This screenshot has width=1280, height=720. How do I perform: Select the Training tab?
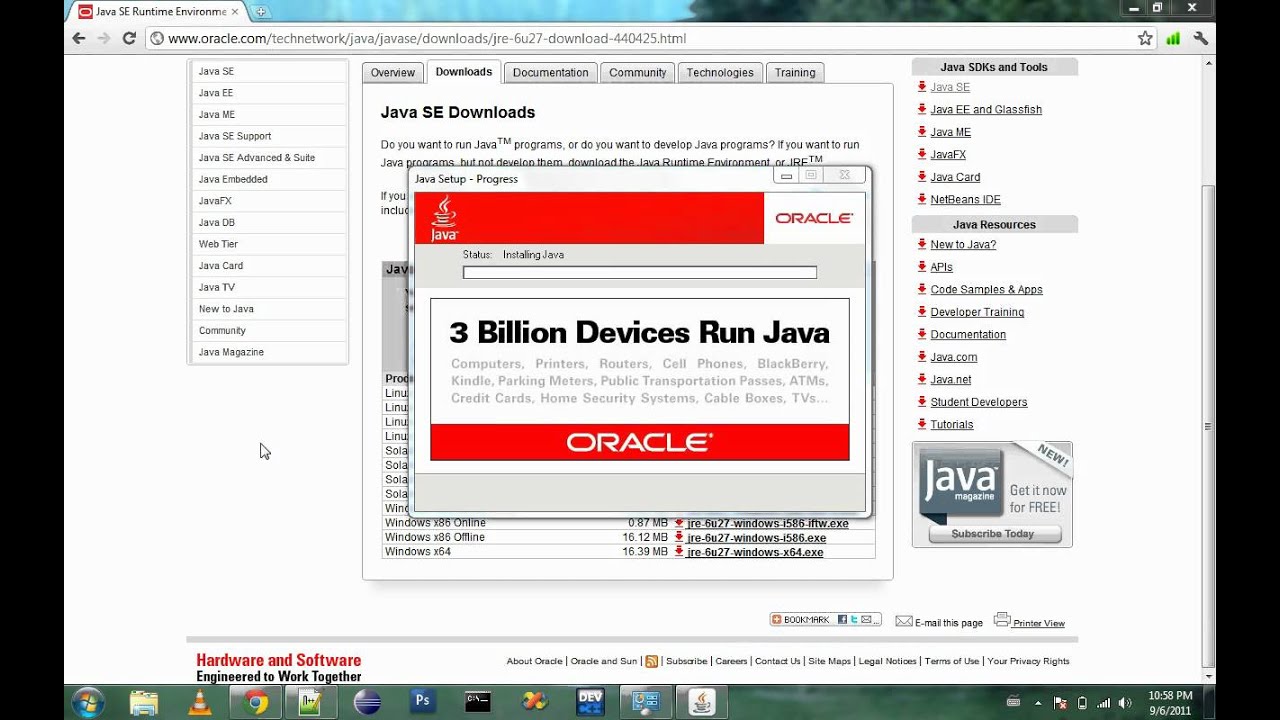coord(795,72)
